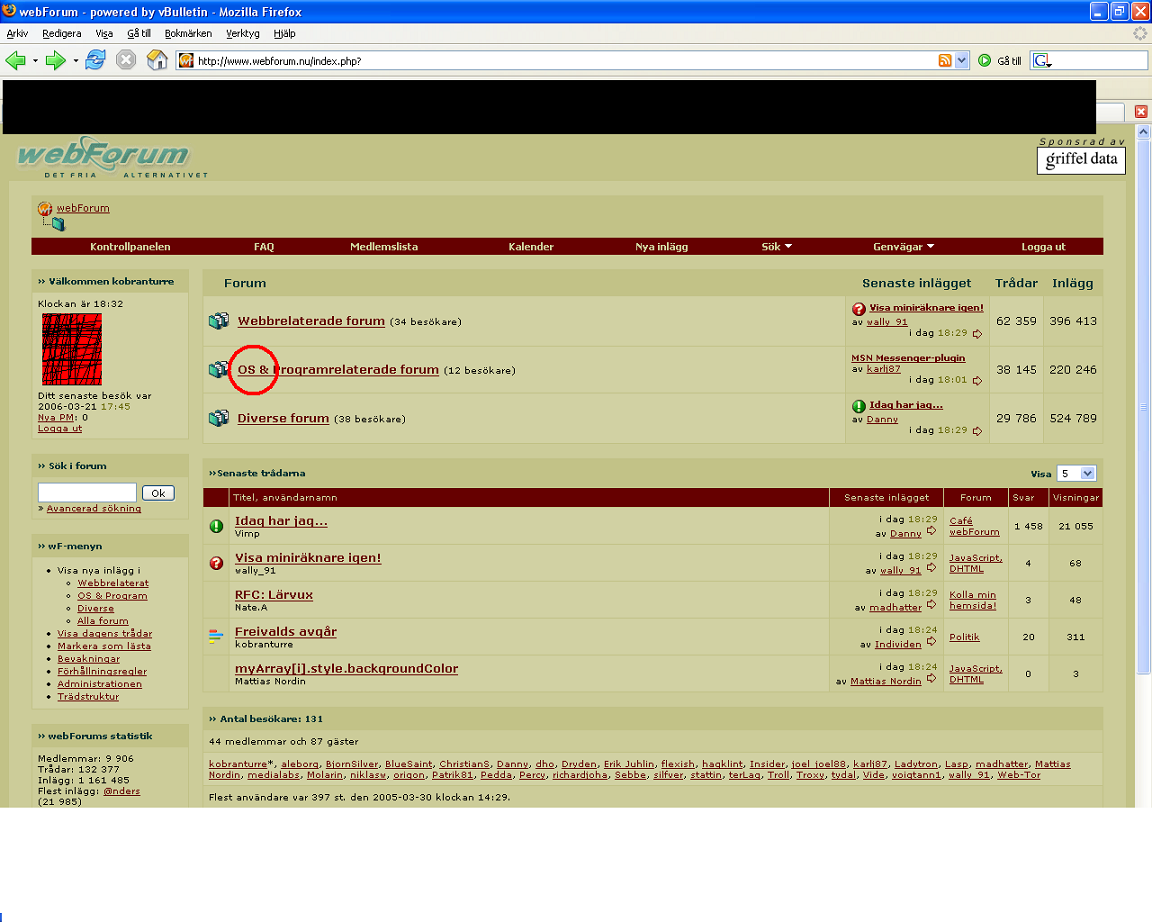Reload the page with the refresh icon
The height and width of the screenshot is (922, 1152).
(x=96, y=60)
